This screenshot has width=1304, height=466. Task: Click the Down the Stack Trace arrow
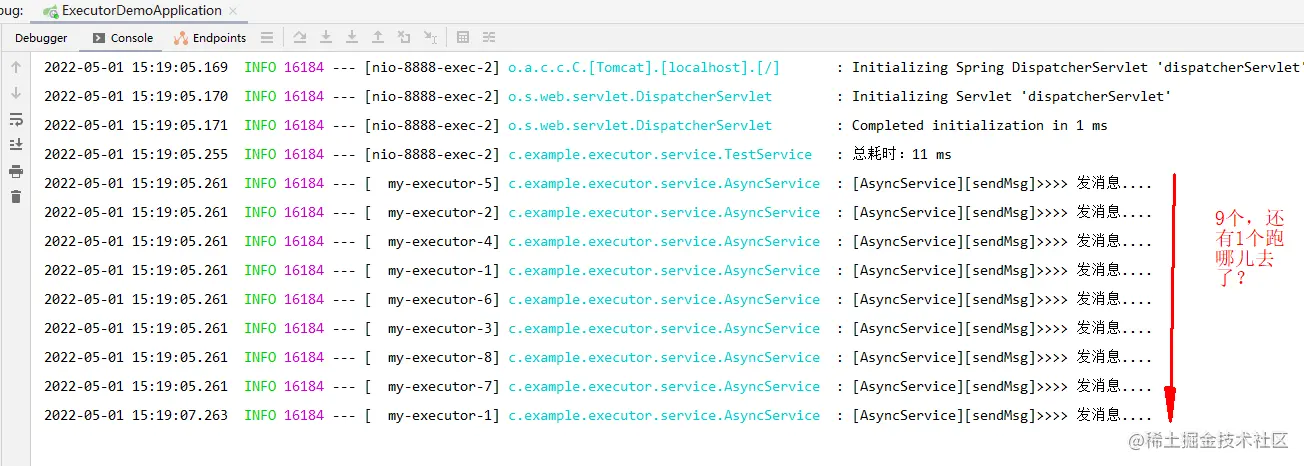pos(16,93)
